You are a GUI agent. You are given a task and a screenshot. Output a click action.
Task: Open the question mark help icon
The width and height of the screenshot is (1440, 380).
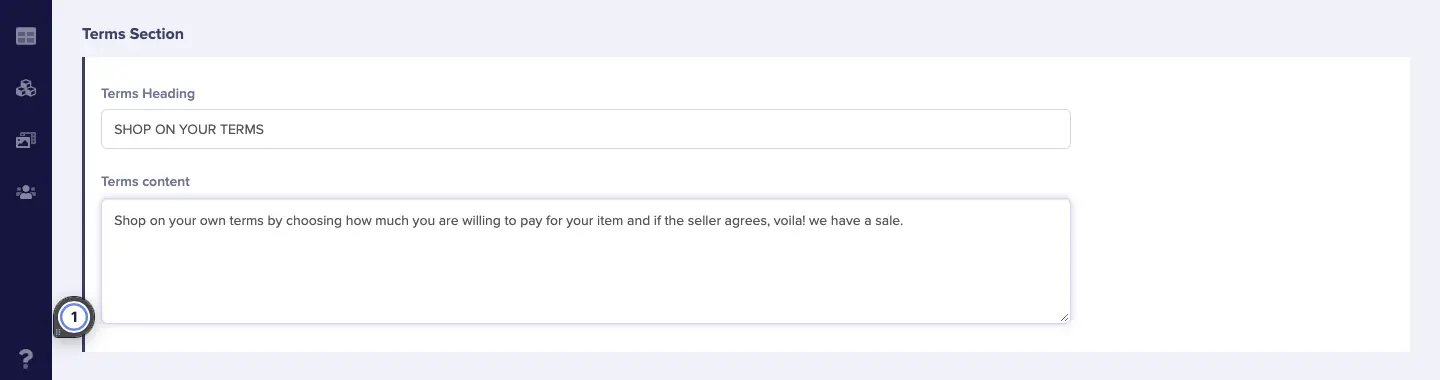26,358
